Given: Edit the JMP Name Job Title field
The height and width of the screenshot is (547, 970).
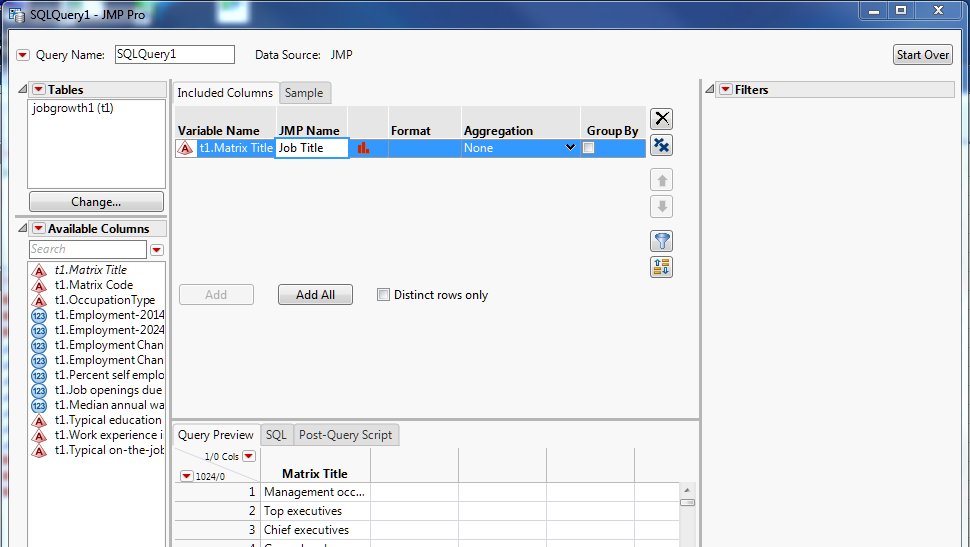Looking at the screenshot, I should 312,148.
